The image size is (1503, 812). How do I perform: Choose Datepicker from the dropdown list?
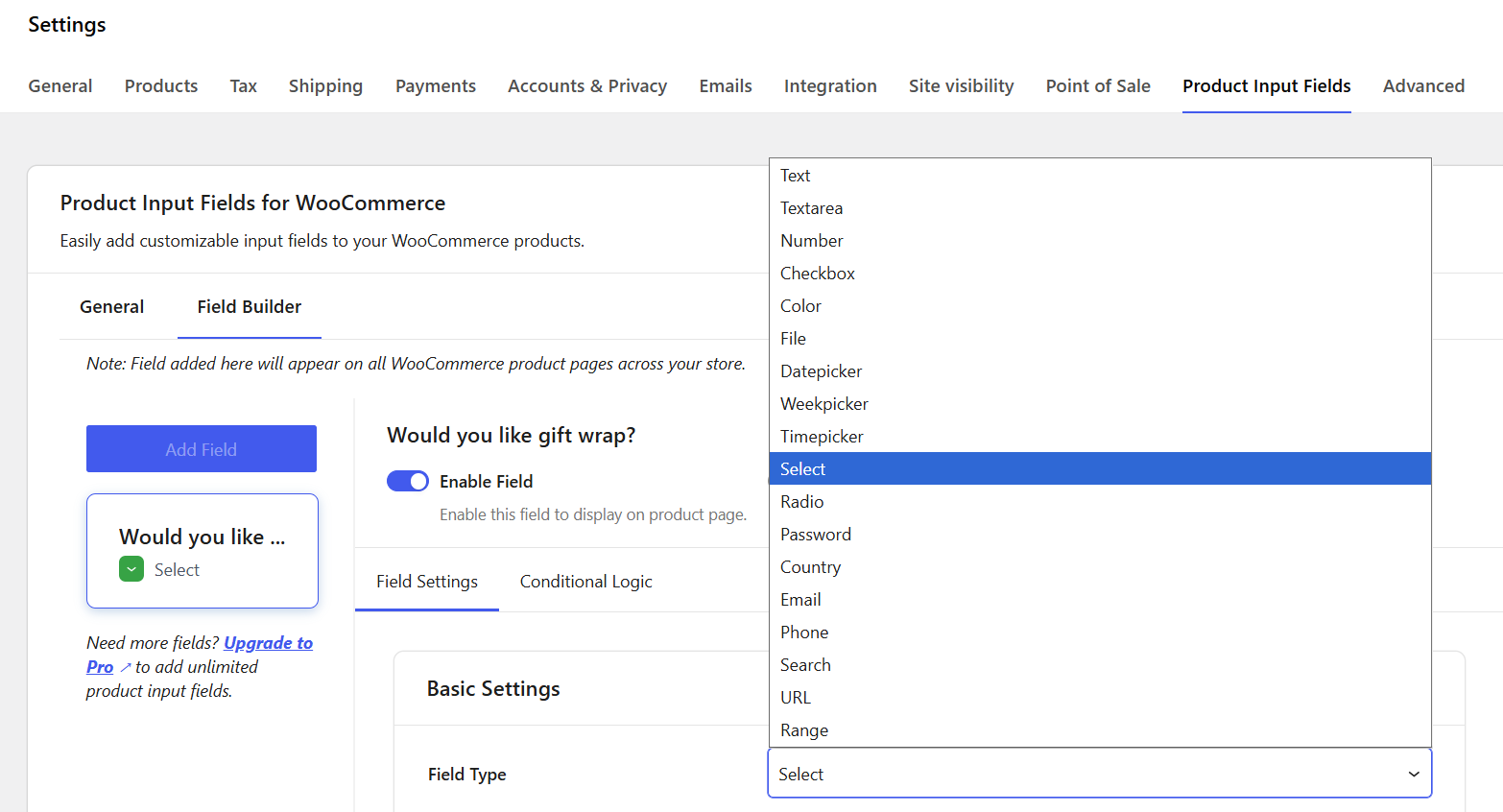coord(1100,371)
